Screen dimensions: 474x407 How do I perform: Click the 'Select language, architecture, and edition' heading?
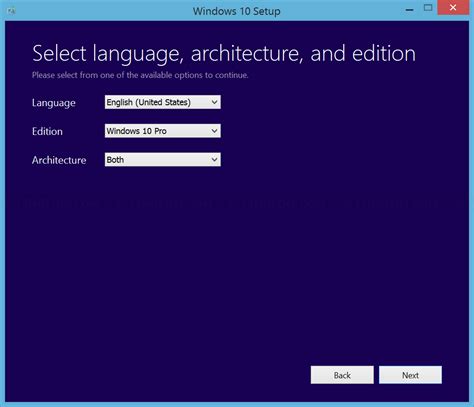[x=224, y=54]
